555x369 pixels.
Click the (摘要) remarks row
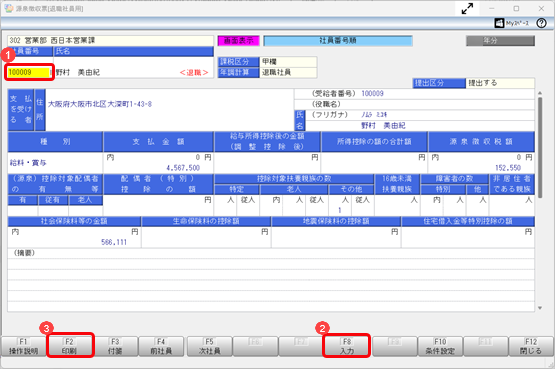pos(271,253)
